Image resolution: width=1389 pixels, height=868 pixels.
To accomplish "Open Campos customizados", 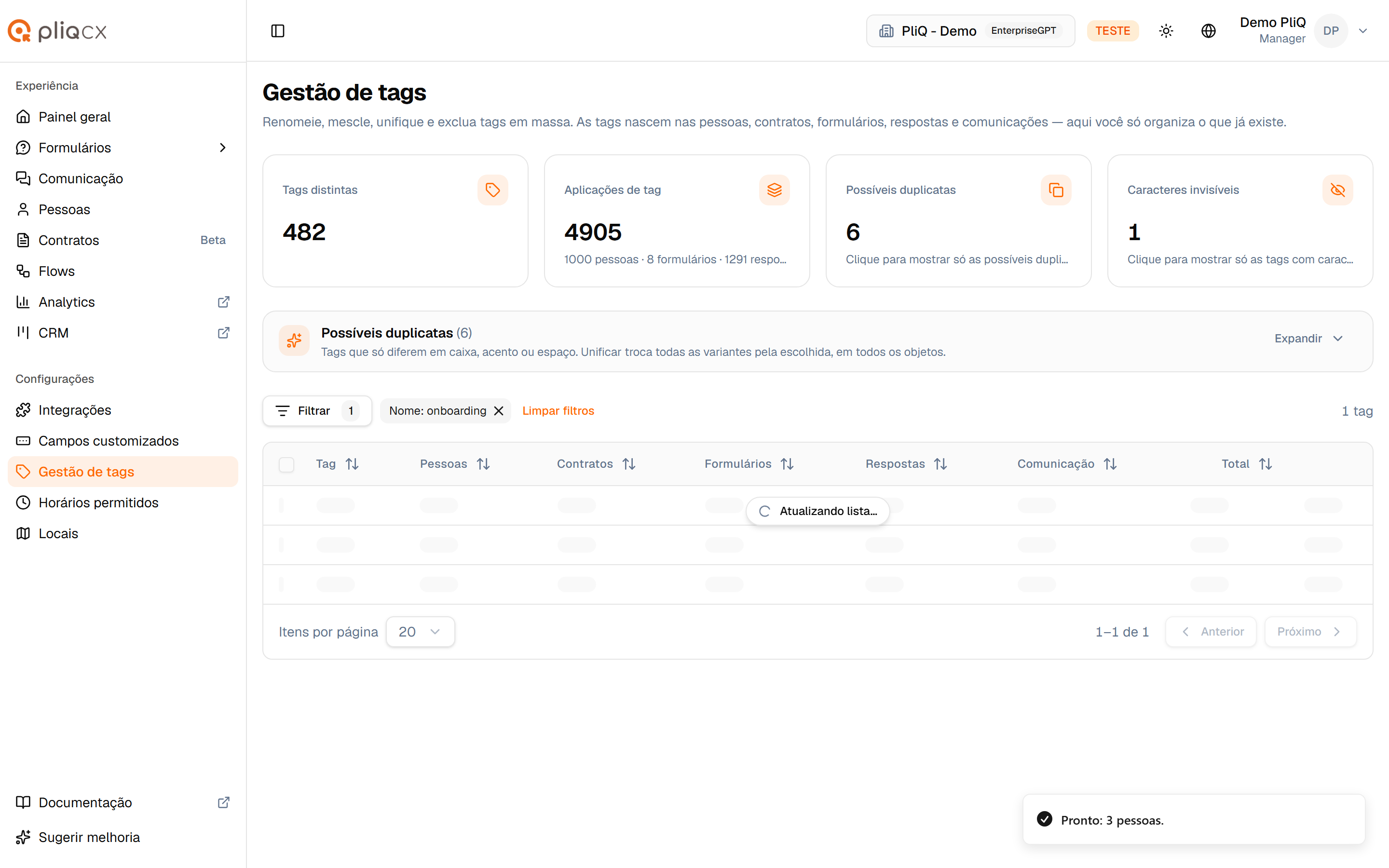I will (123, 441).
